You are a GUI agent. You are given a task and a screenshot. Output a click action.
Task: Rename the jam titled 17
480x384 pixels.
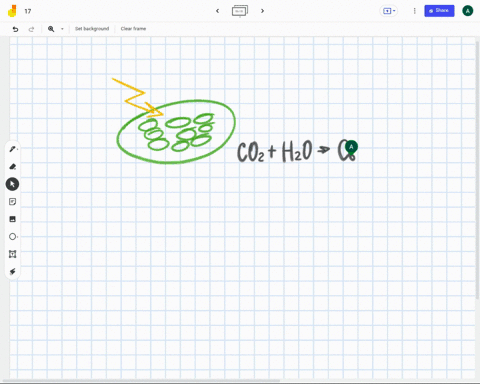28,11
